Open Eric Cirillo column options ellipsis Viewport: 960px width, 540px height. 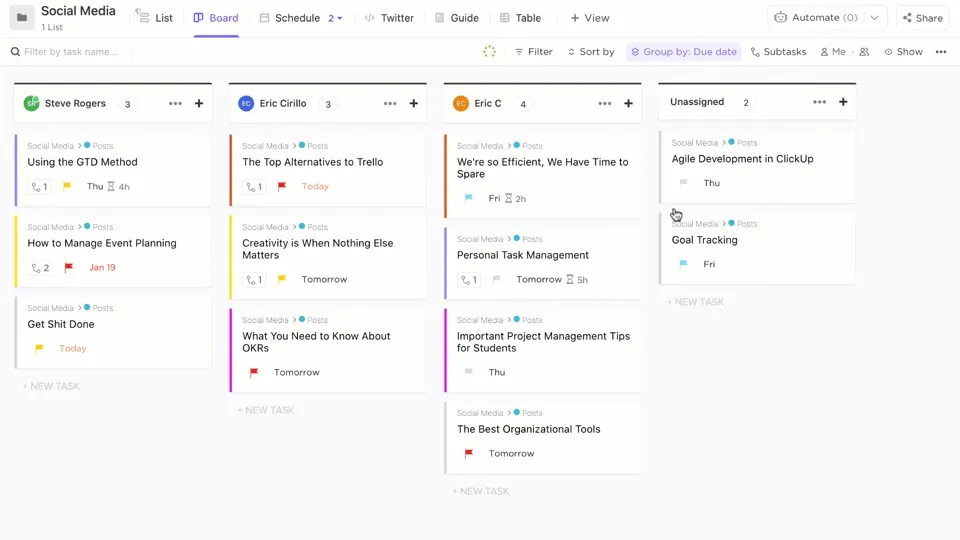pos(390,103)
